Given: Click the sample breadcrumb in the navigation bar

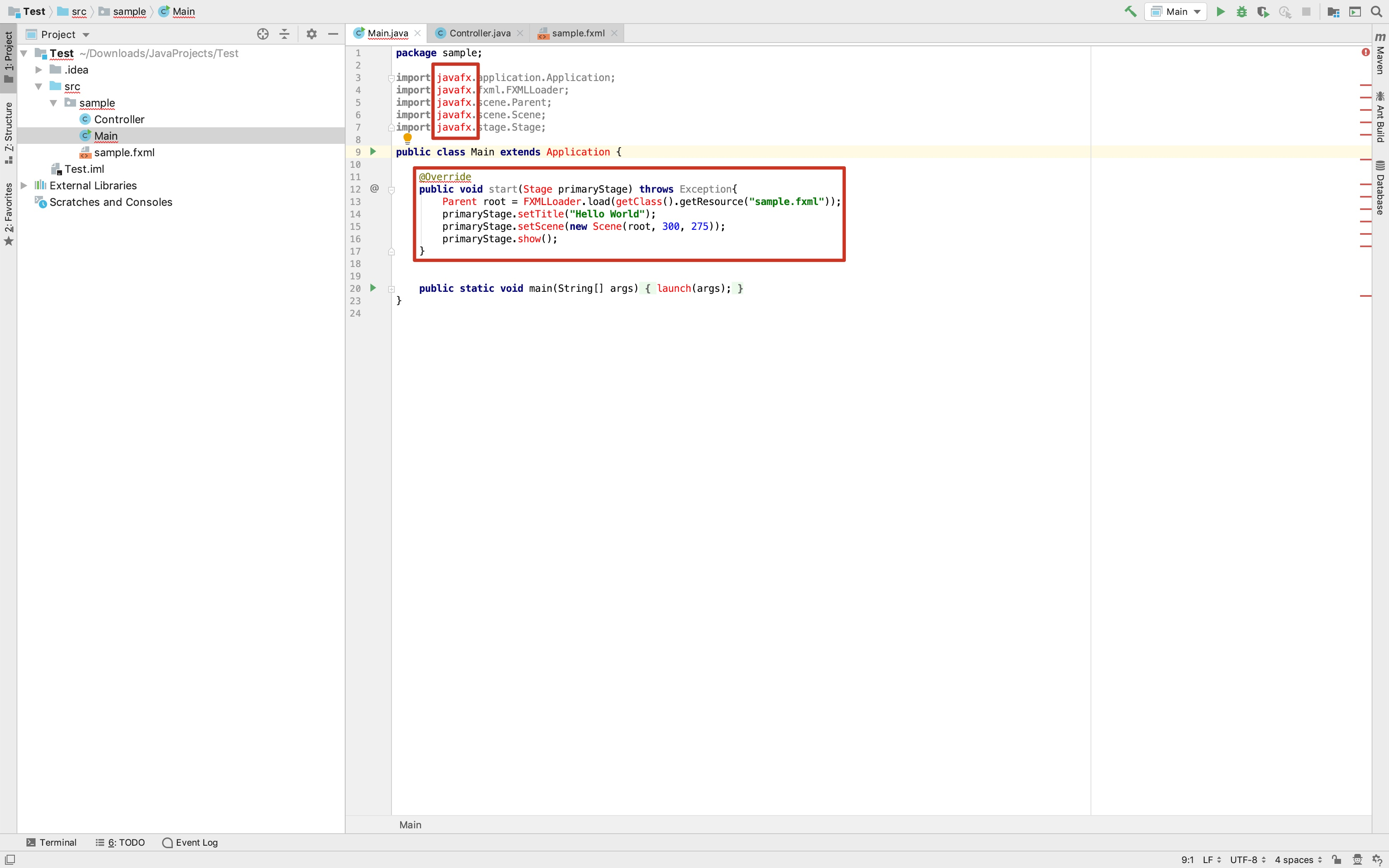Looking at the screenshot, I should (x=130, y=12).
